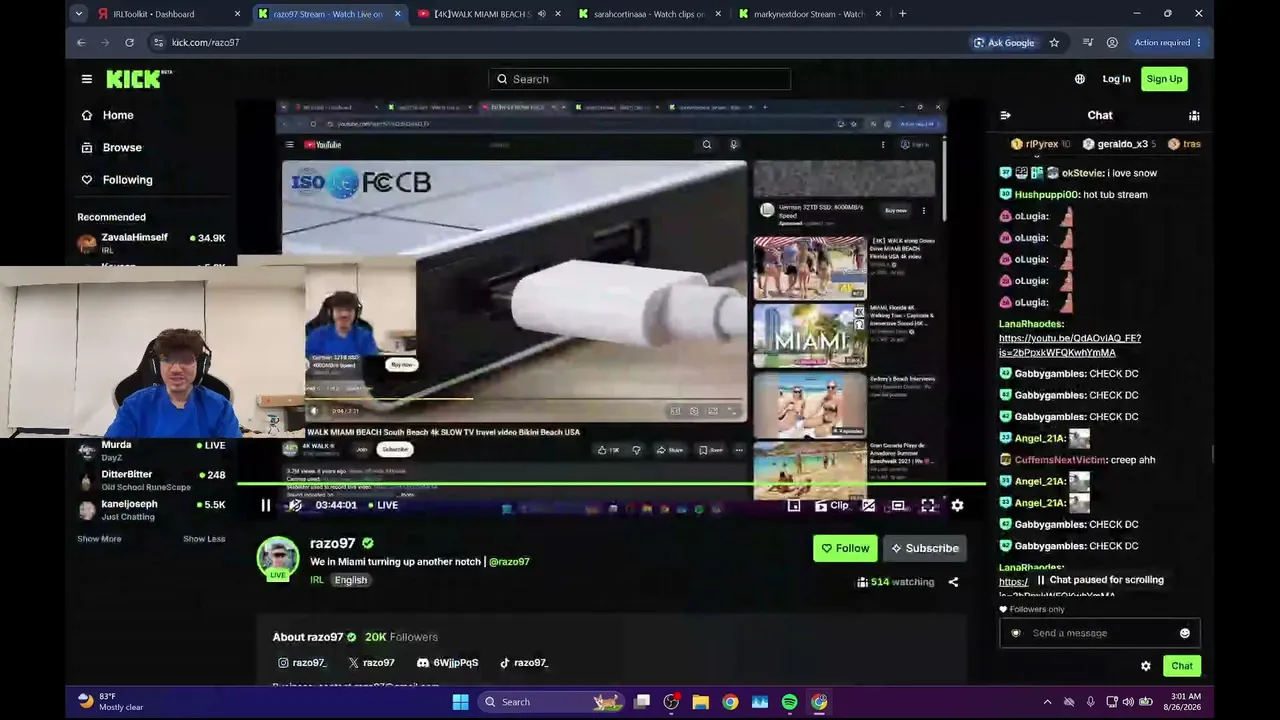Open Browse in the sidebar
The height and width of the screenshot is (720, 1280).
coord(112,147)
